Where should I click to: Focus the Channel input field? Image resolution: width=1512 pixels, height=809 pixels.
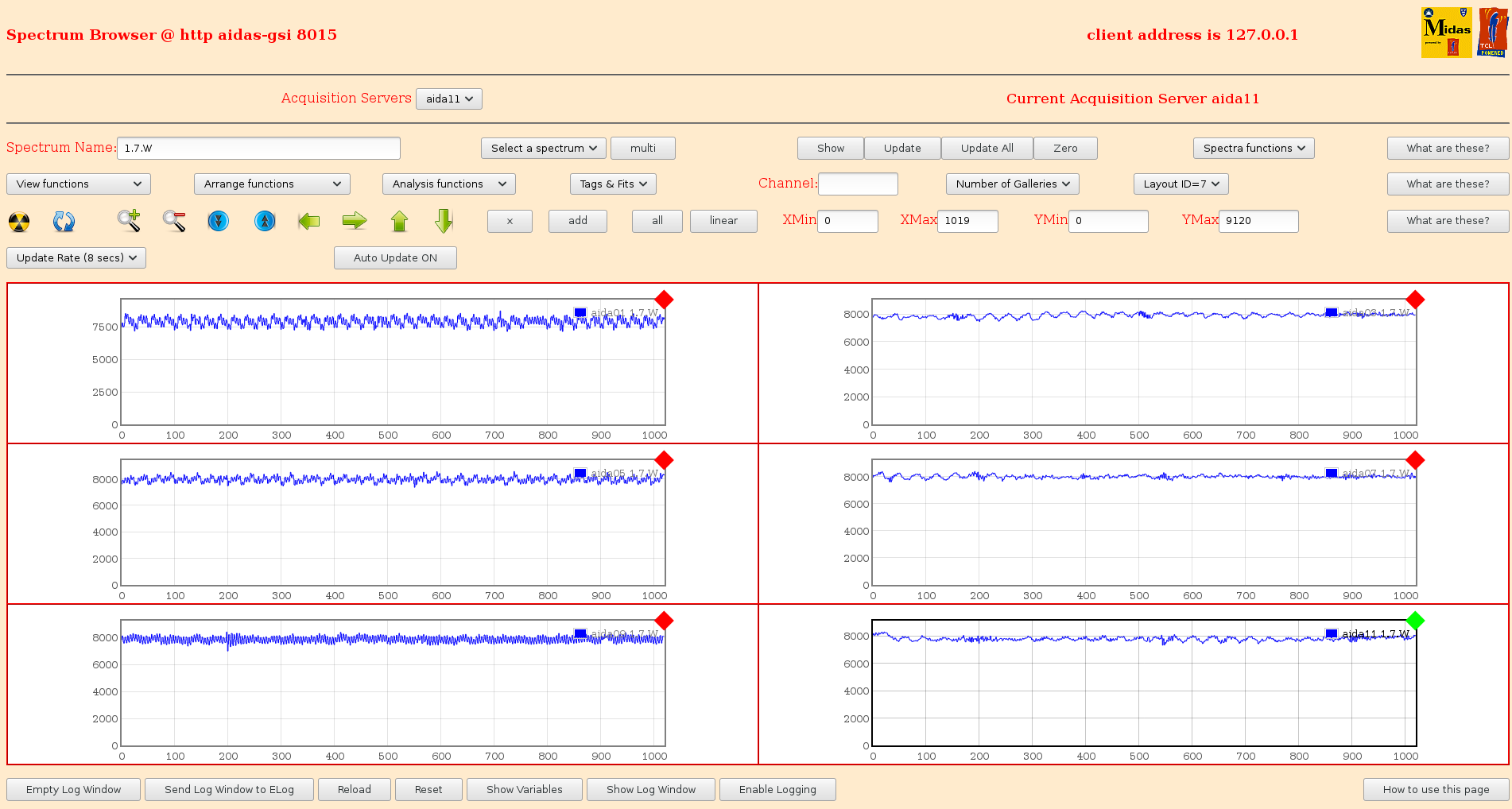pyautogui.click(x=858, y=184)
